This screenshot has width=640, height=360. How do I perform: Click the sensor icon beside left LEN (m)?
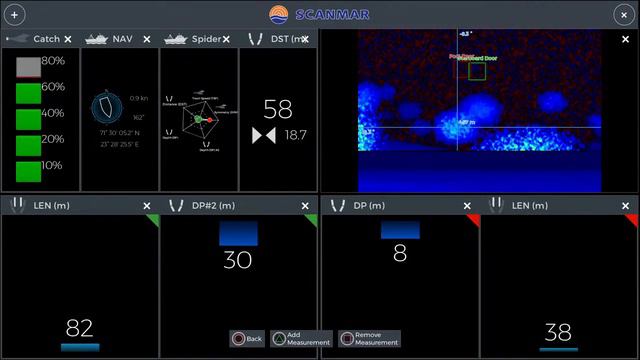click(x=17, y=205)
